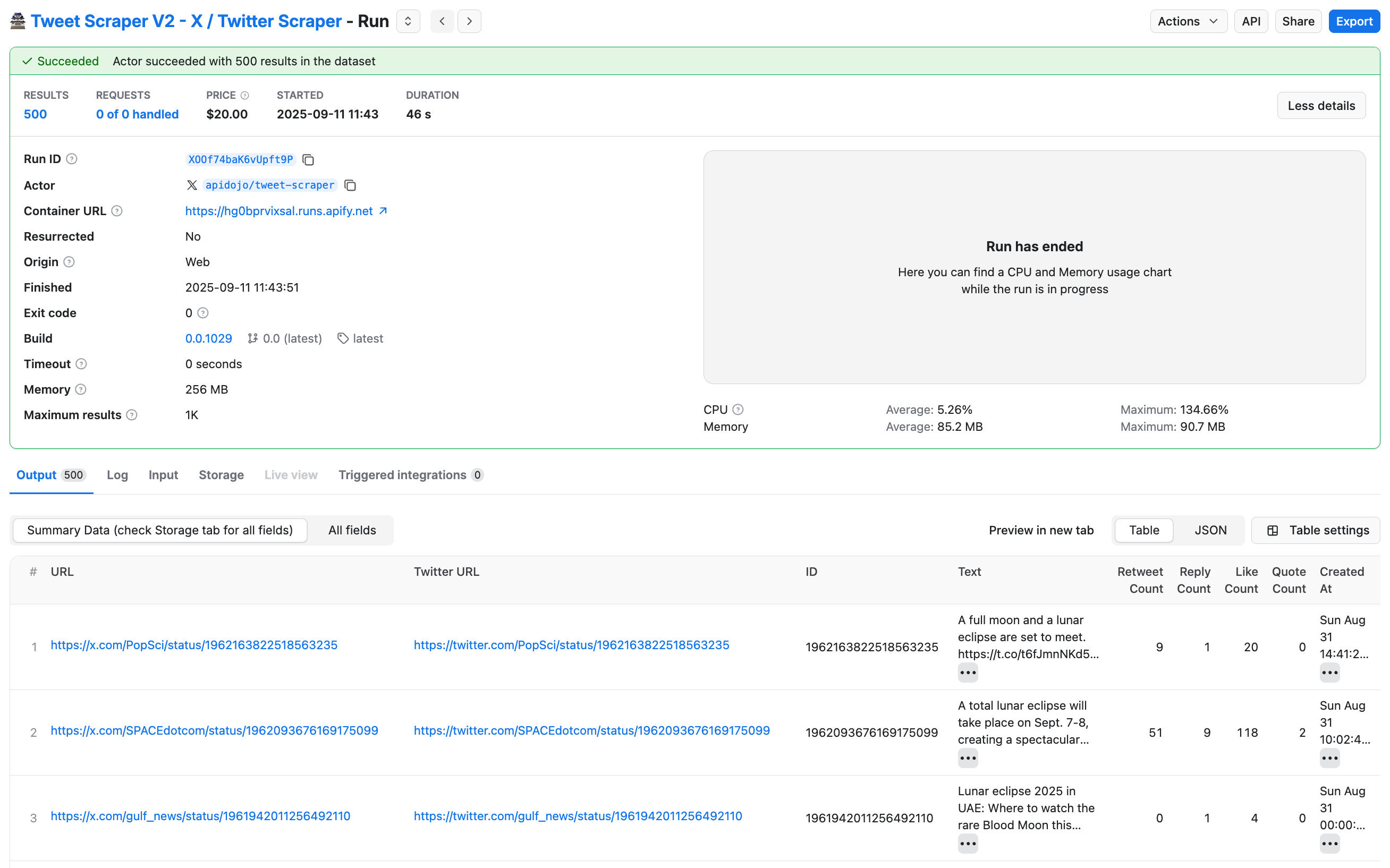The height and width of the screenshot is (868, 1390).
Task: Go to the previous run arrow
Action: pyautogui.click(x=442, y=21)
